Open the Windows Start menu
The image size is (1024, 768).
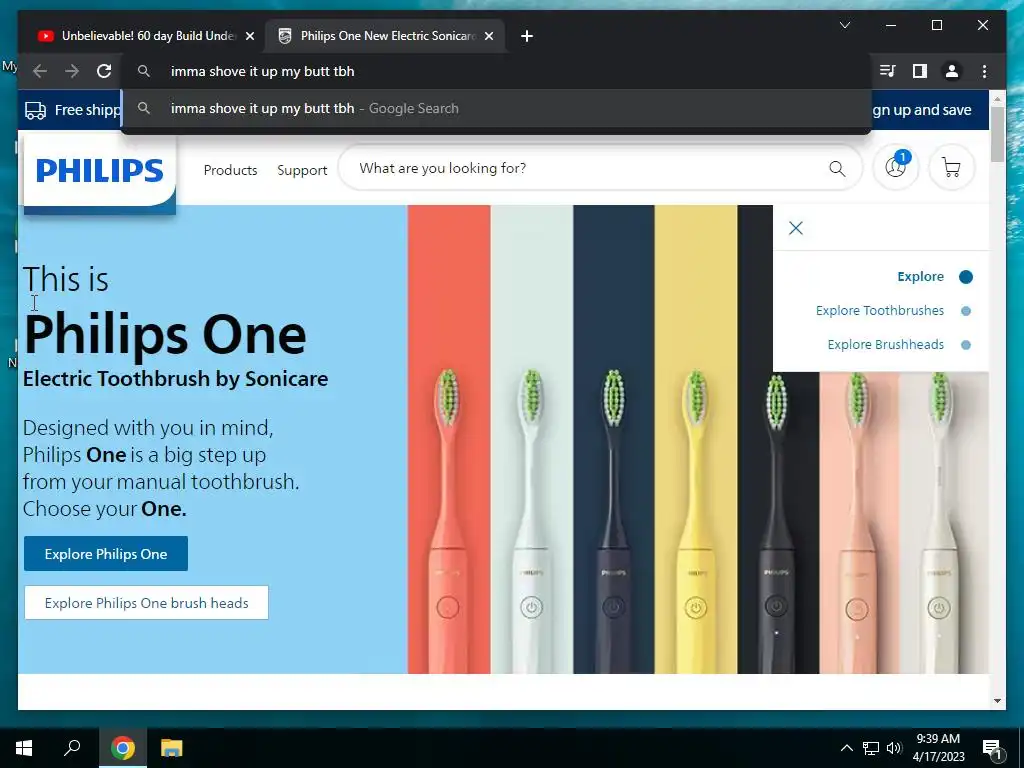[x=24, y=748]
